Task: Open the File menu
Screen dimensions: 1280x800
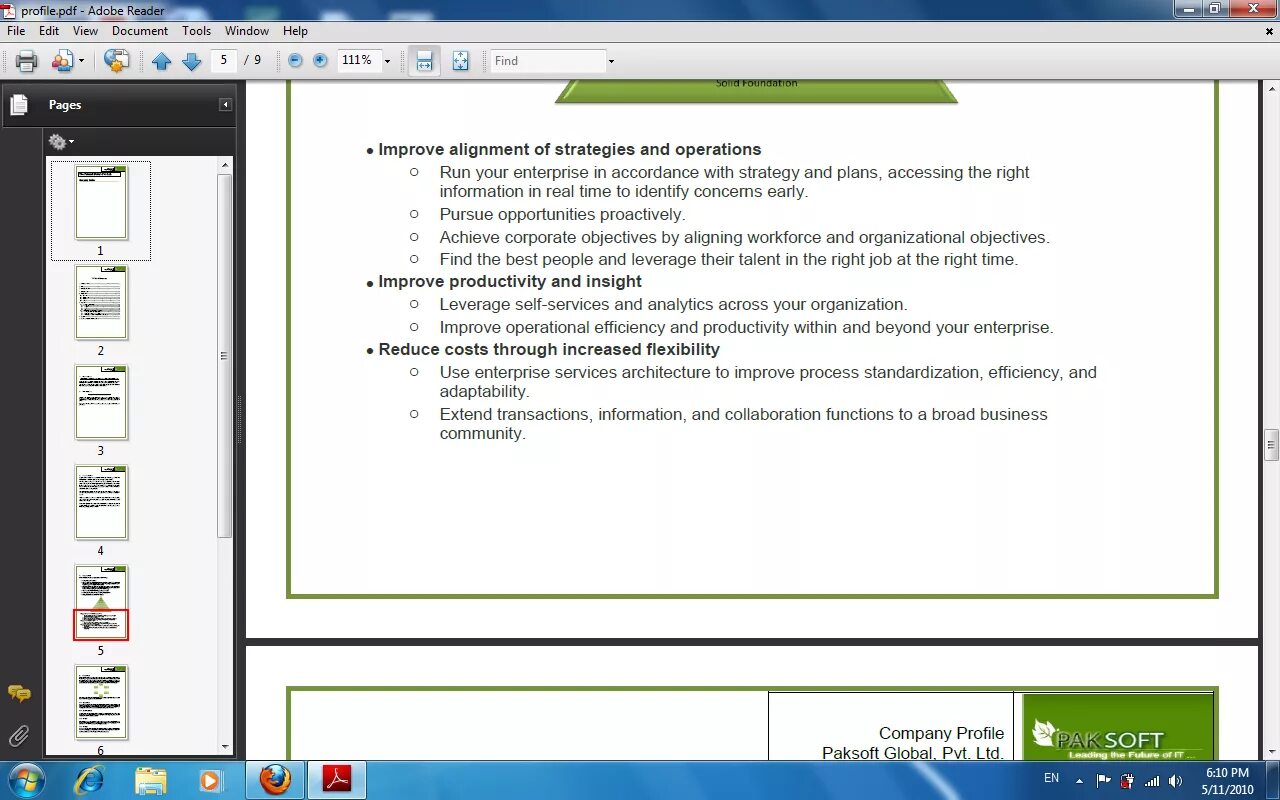Action: (x=16, y=31)
